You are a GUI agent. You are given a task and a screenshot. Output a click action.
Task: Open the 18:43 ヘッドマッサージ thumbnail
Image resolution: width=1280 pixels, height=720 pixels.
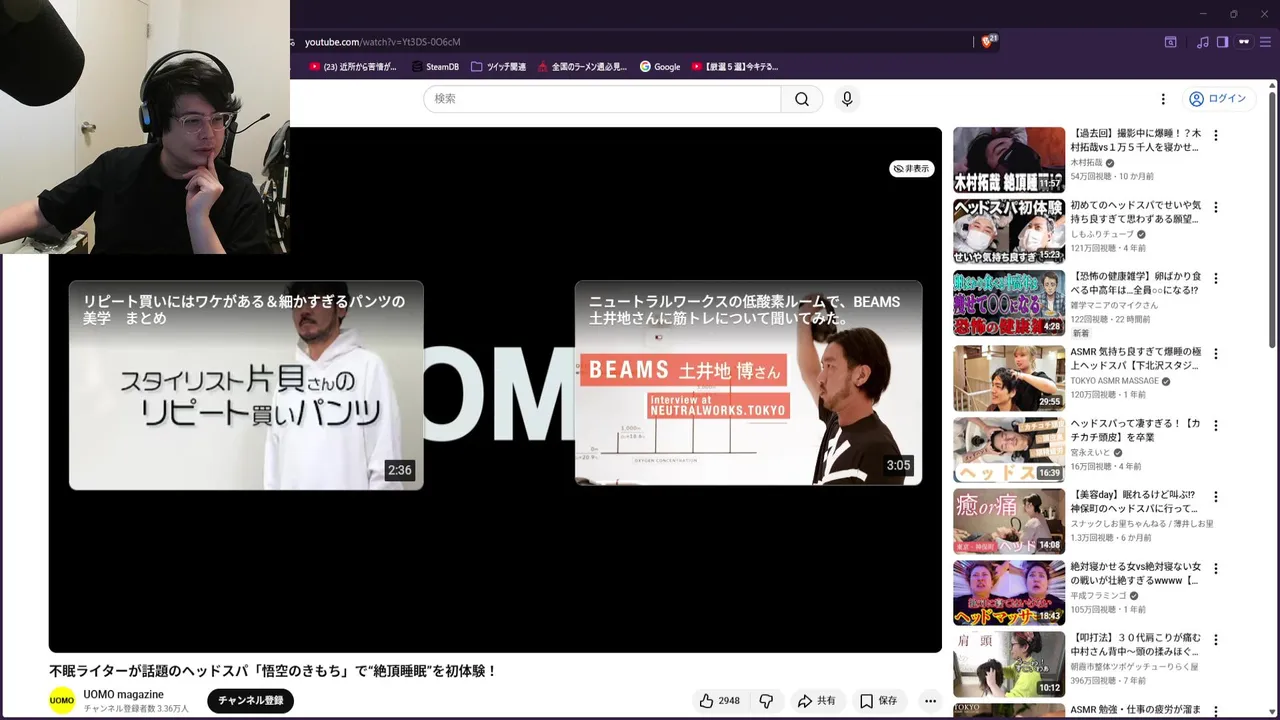pos(1009,595)
